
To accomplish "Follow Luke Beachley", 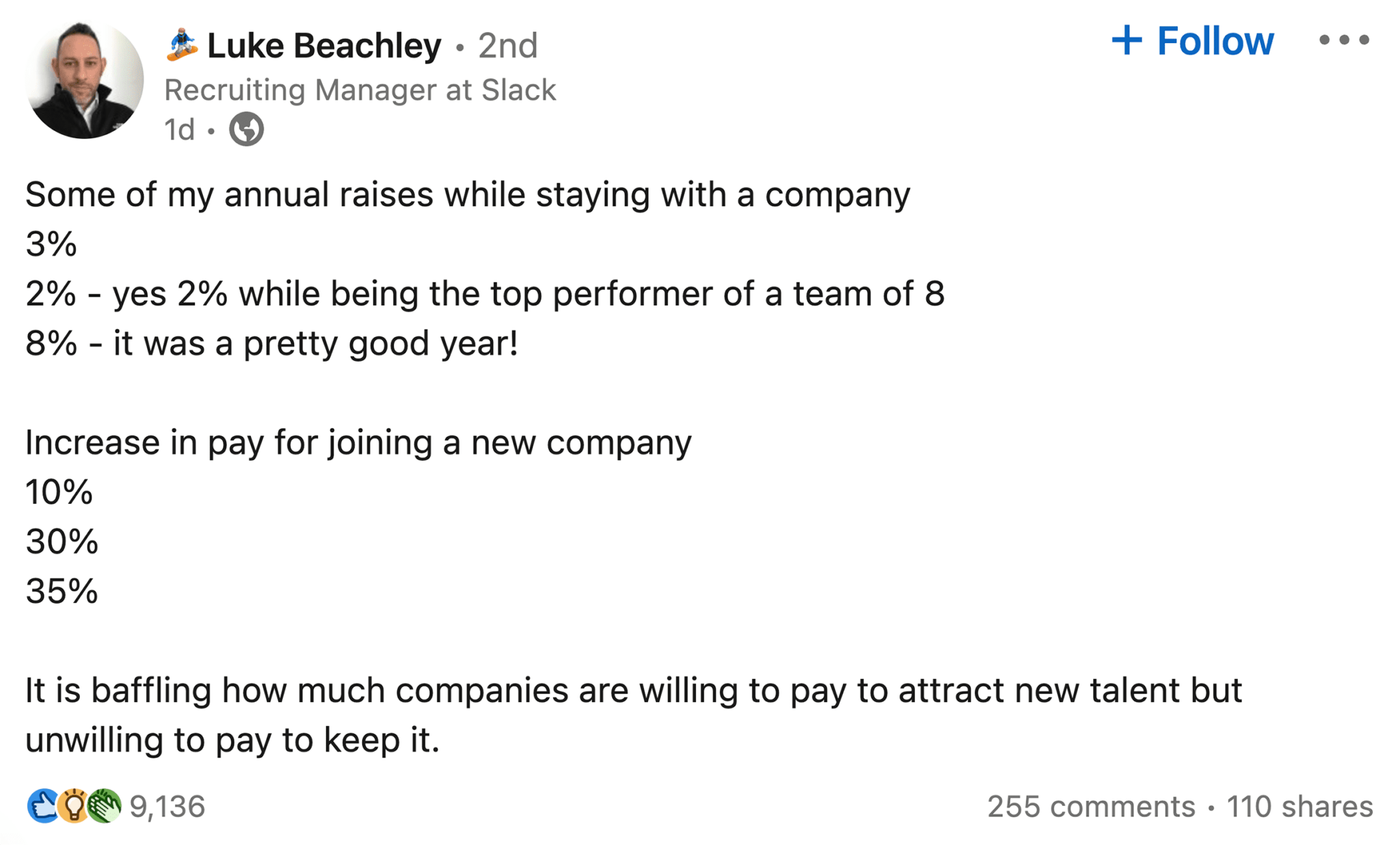I will point(1214,41).
